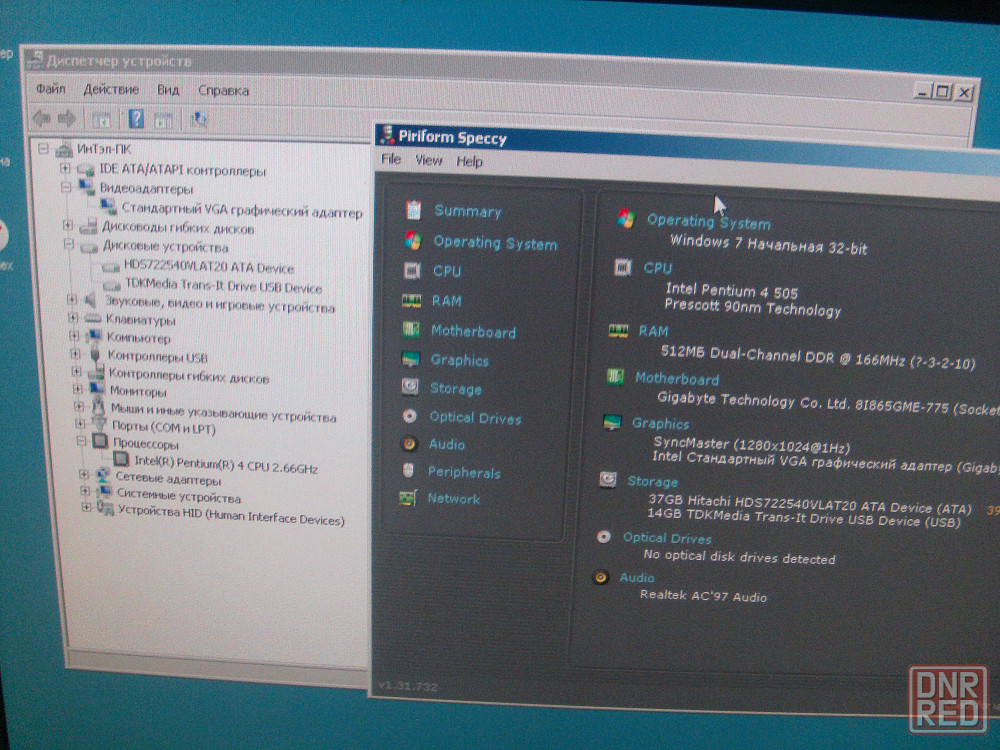Viewport: 1000px width, 750px height.
Task: Collapse Видеоадаптеры node
Action: 66,187
